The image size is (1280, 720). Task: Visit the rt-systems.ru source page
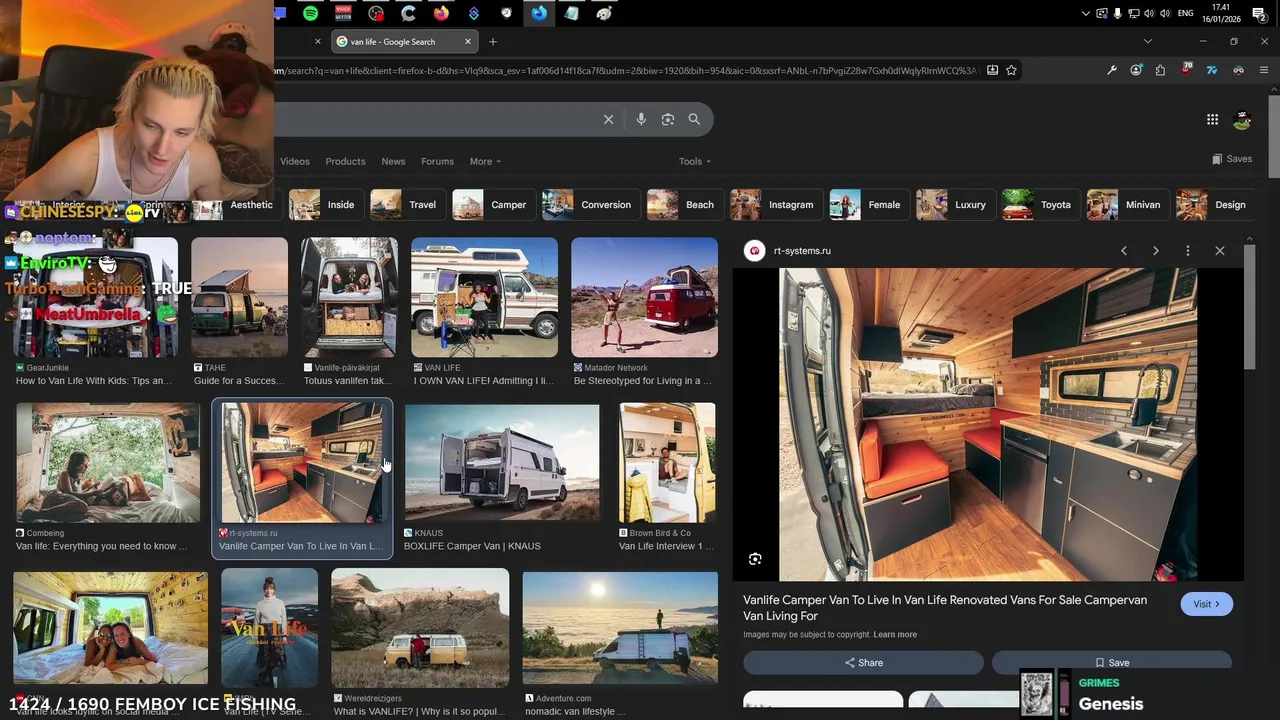point(1207,604)
